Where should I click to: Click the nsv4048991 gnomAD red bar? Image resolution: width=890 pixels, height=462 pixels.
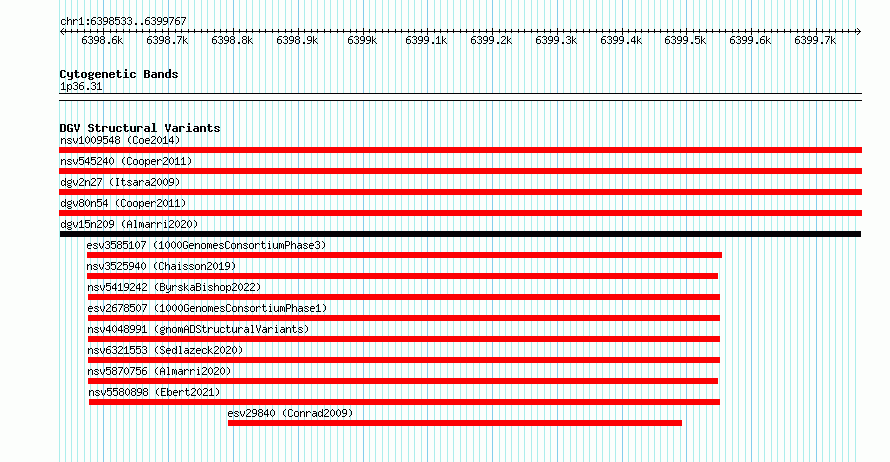point(404,339)
